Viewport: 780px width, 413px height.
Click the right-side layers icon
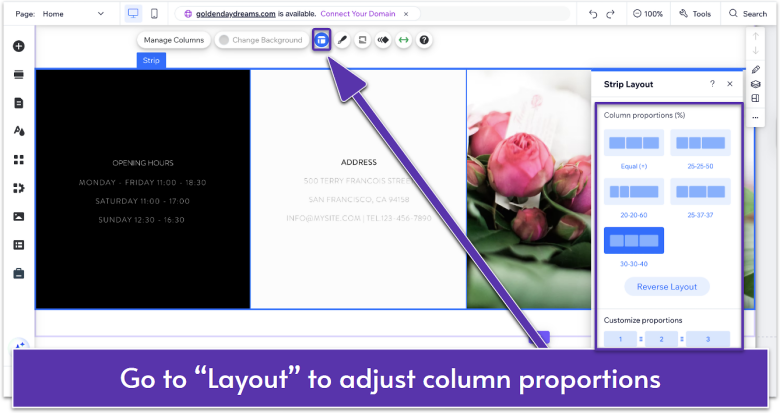click(x=756, y=84)
